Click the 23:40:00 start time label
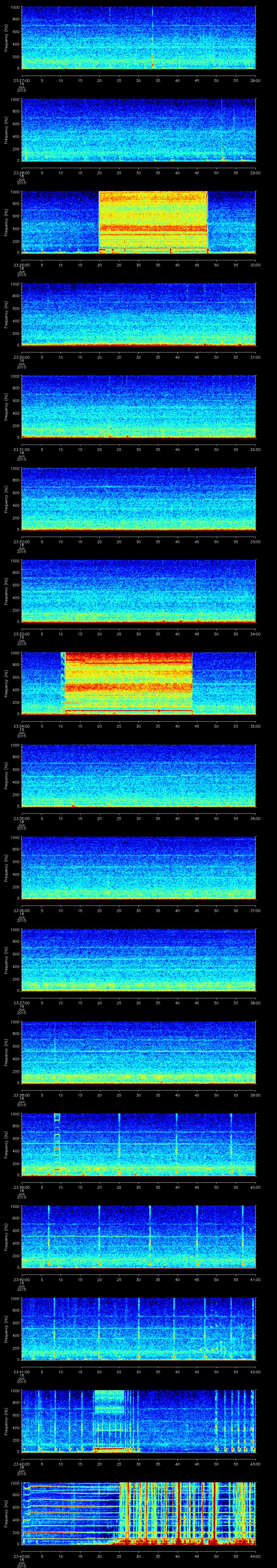The width and height of the screenshot is (277, 1568). [21, 1279]
